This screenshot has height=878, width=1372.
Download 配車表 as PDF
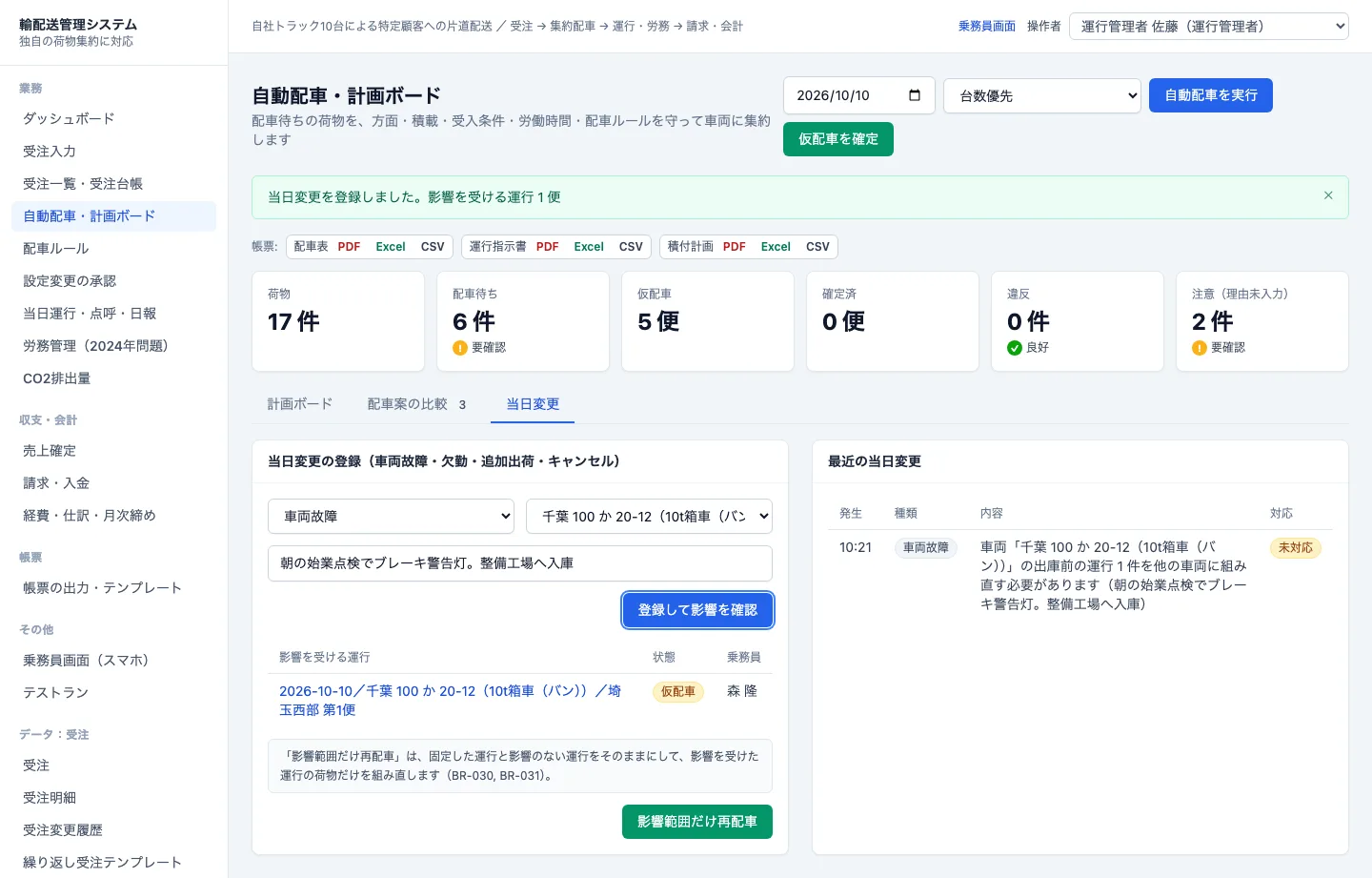point(349,247)
